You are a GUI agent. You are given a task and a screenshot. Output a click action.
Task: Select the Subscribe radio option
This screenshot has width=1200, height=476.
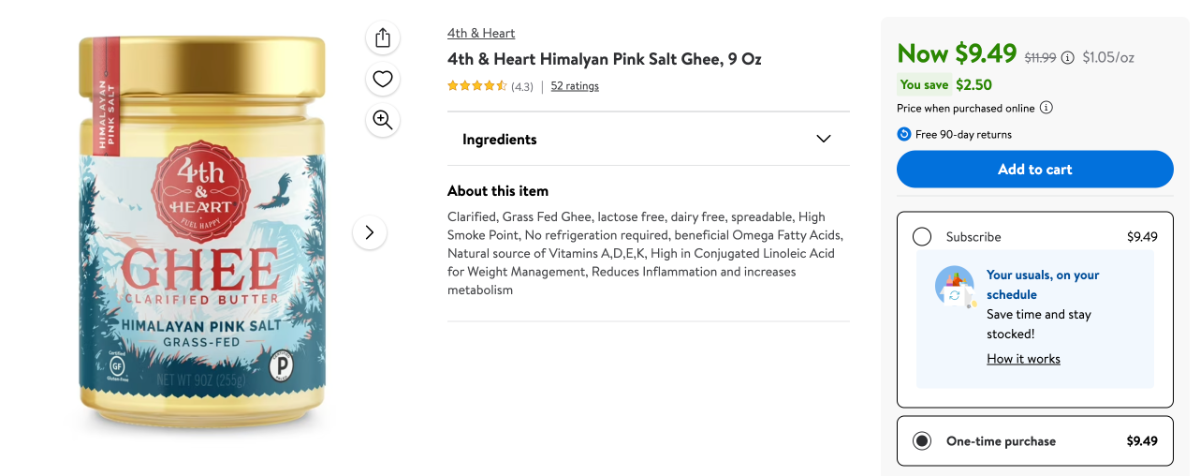coord(922,237)
